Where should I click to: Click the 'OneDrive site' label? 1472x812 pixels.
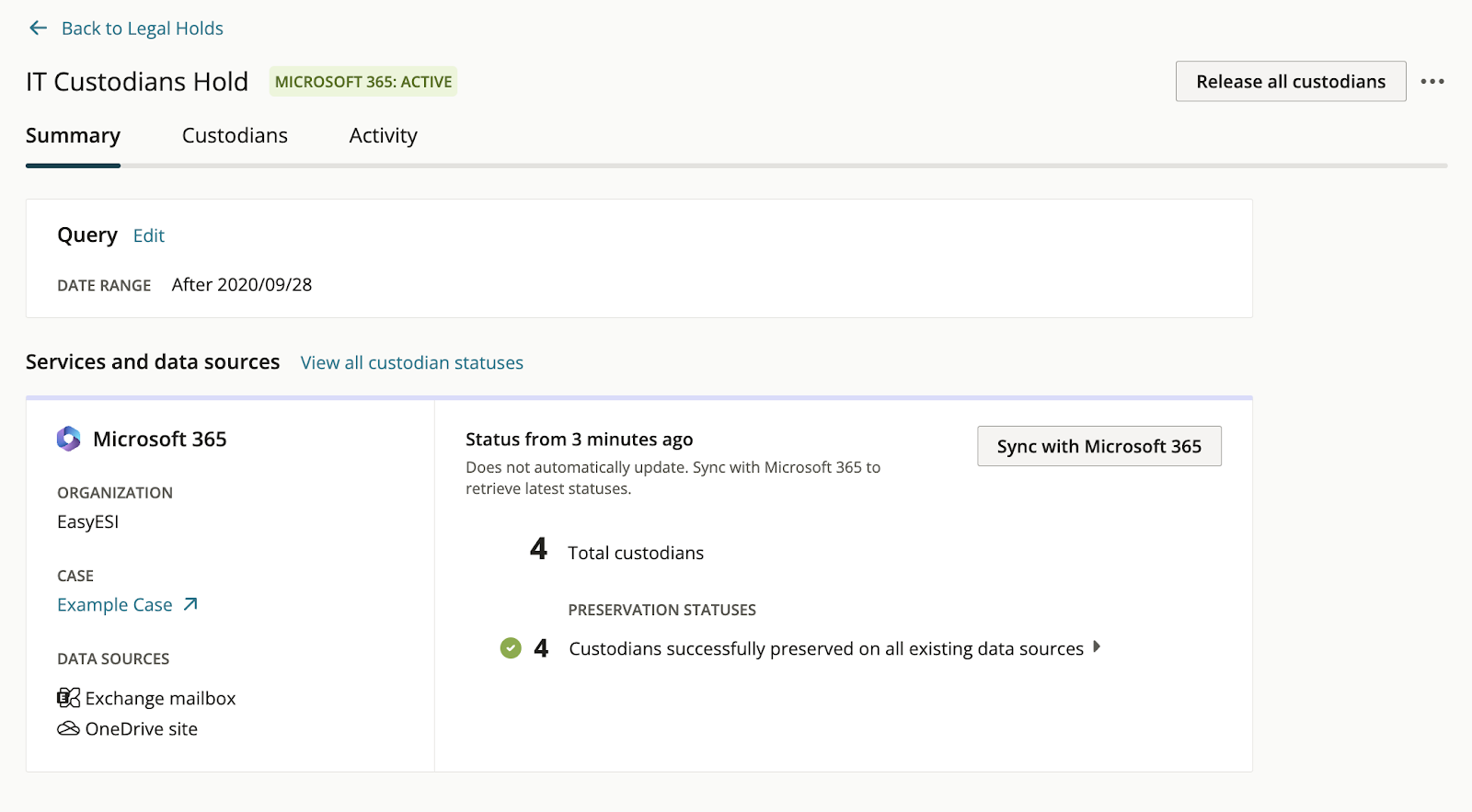click(142, 729)
